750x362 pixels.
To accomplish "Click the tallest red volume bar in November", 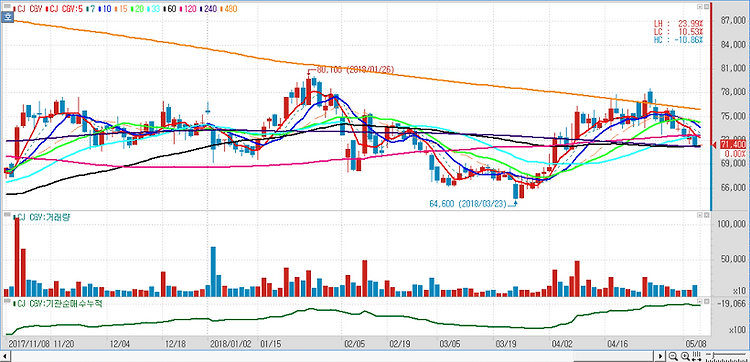I will coord(17,257).
